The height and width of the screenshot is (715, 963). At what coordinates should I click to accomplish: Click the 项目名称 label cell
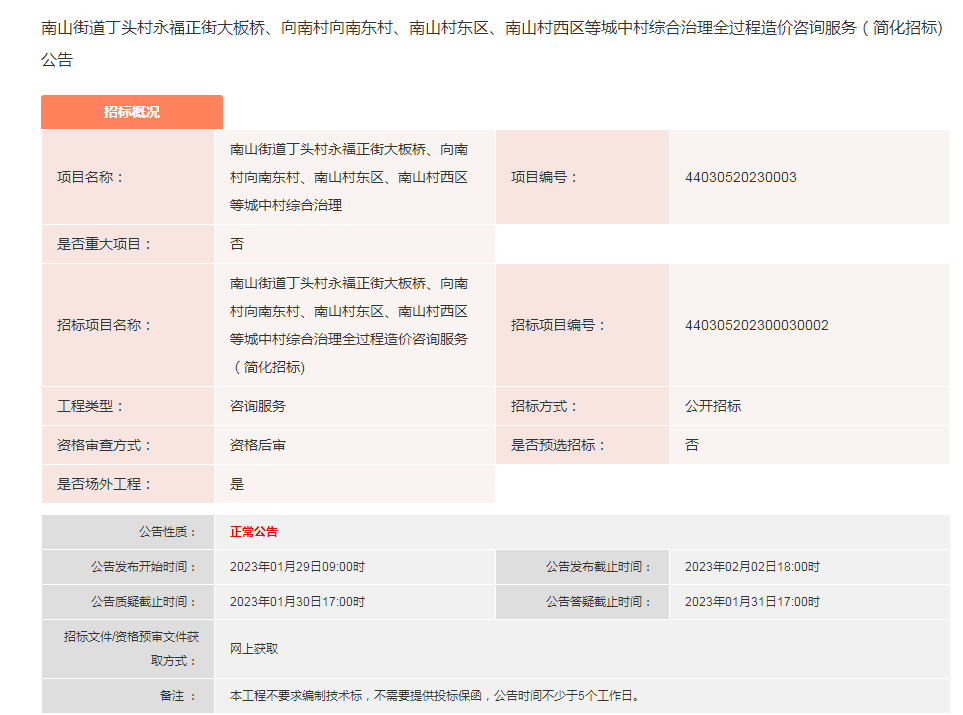[x=90, y=177]
